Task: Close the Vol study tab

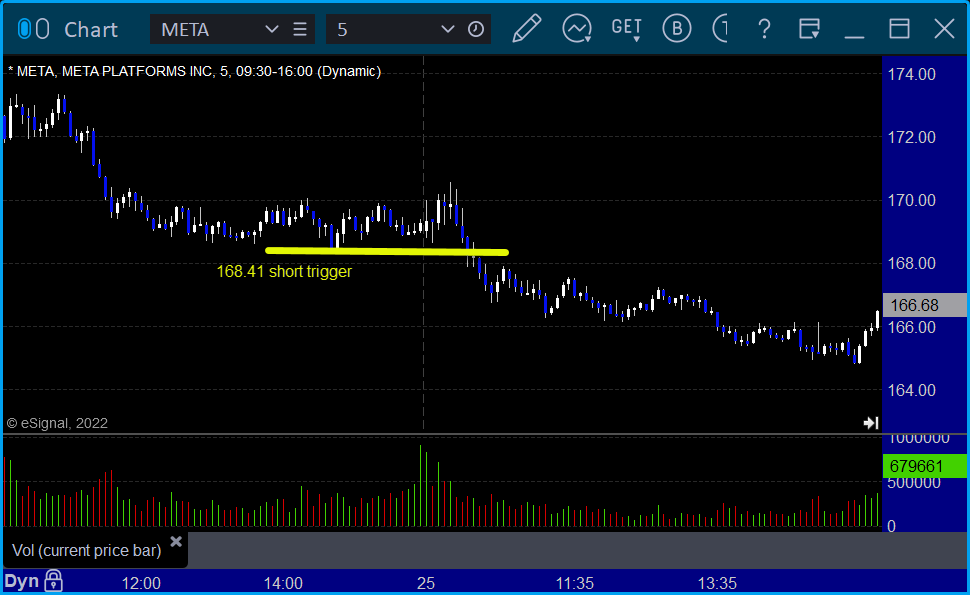Action: pyautogui.click(x=176, y=542)
